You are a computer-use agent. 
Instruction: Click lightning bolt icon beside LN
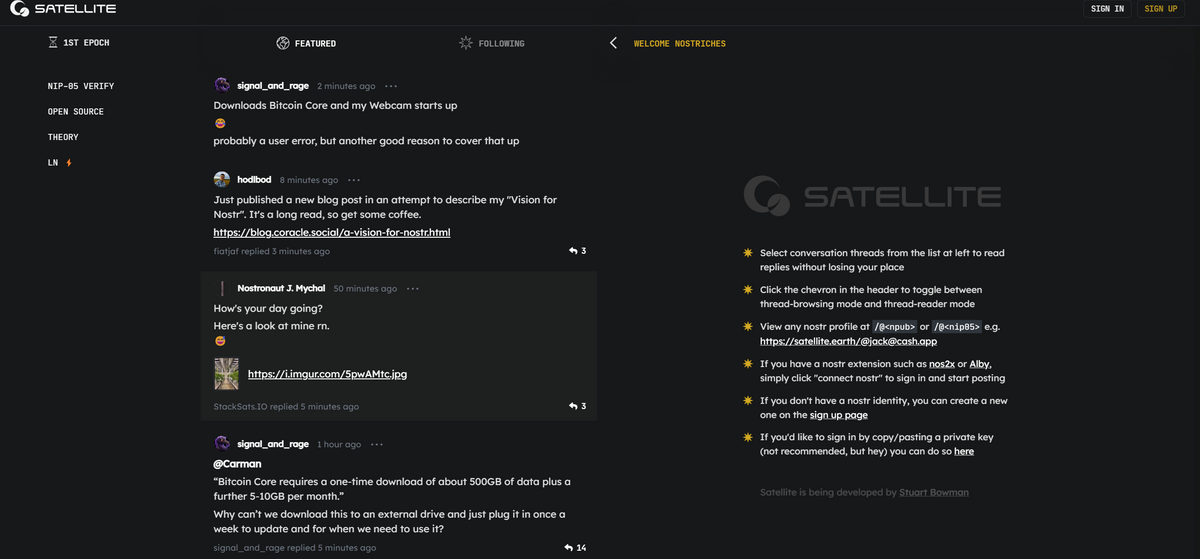click(x=69, y=163)
